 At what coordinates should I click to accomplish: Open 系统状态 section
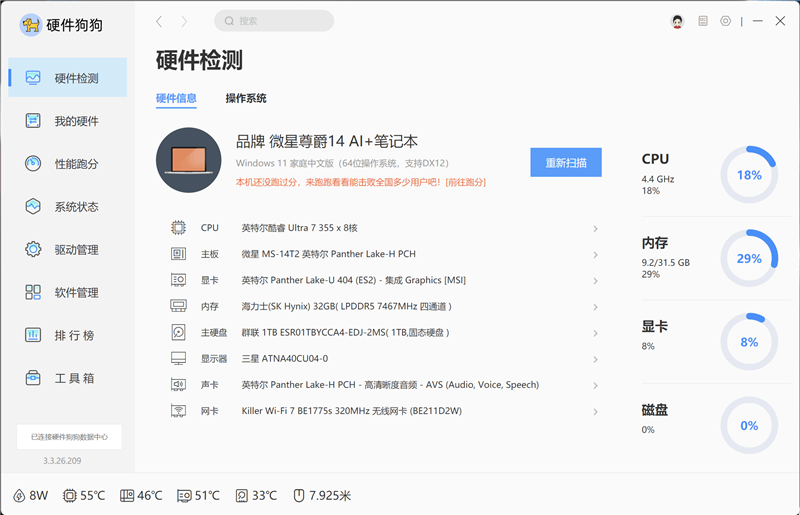pos(67,207)
